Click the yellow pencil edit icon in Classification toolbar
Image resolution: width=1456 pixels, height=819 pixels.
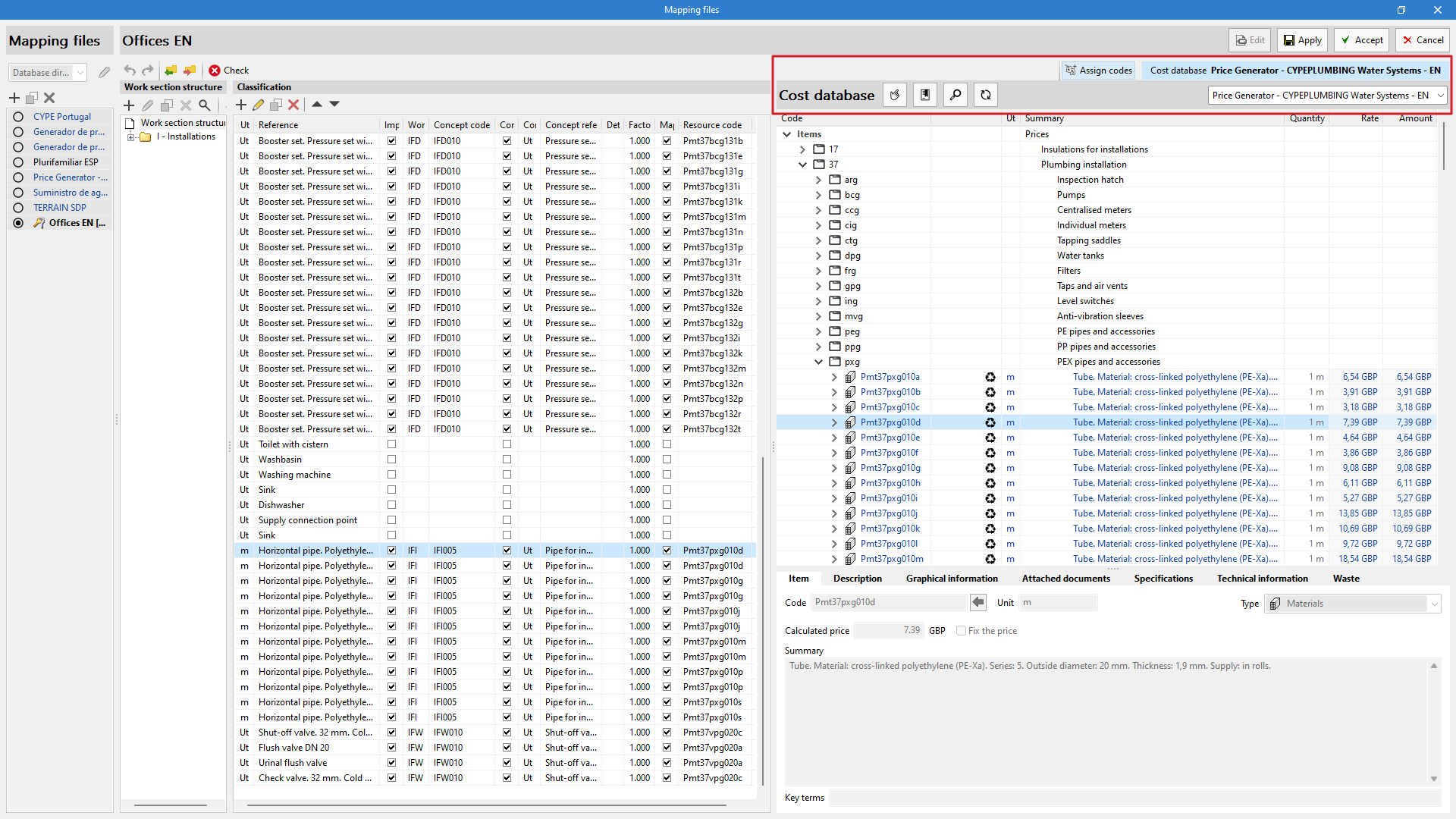pyautogui.click(x=259, y=105)
